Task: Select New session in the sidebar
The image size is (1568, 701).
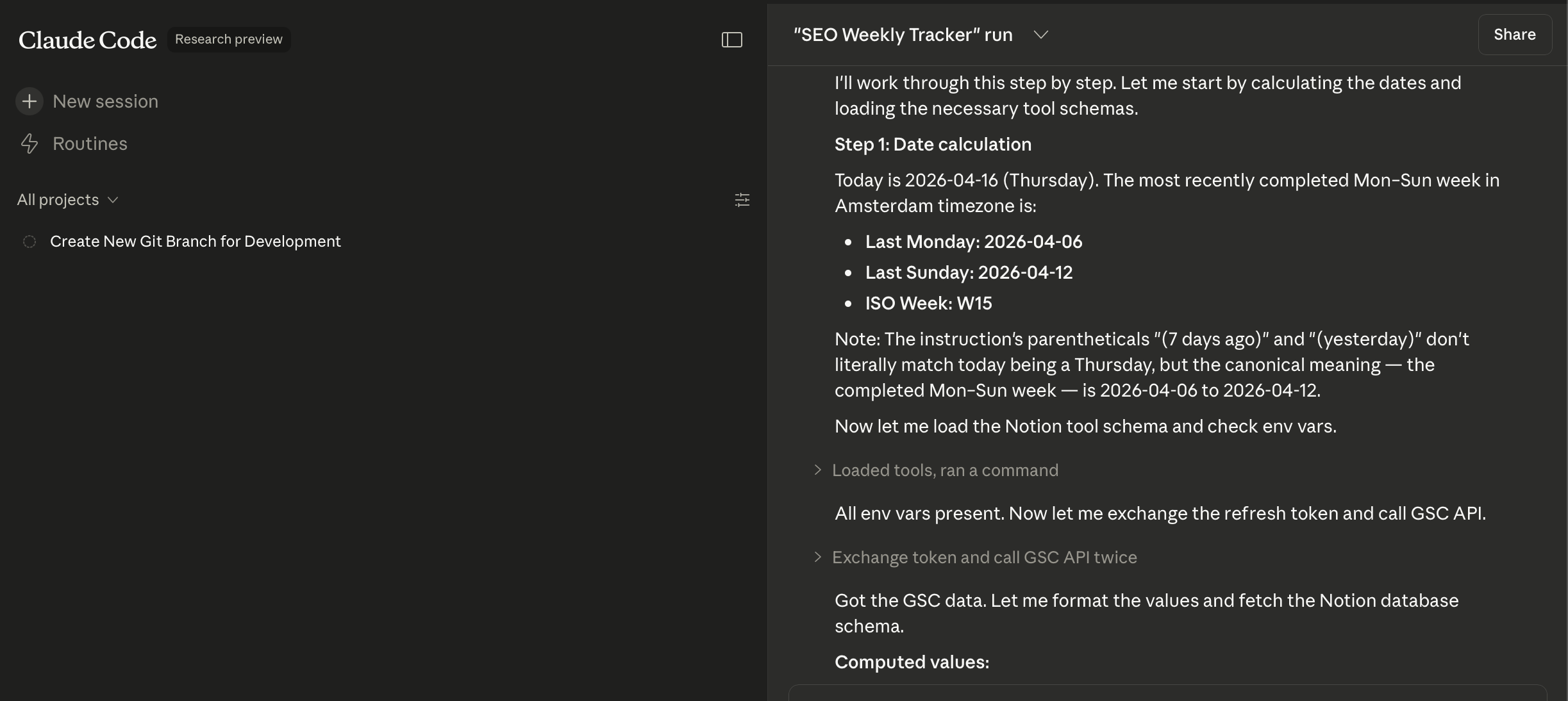Action: [x=105, y=101]
